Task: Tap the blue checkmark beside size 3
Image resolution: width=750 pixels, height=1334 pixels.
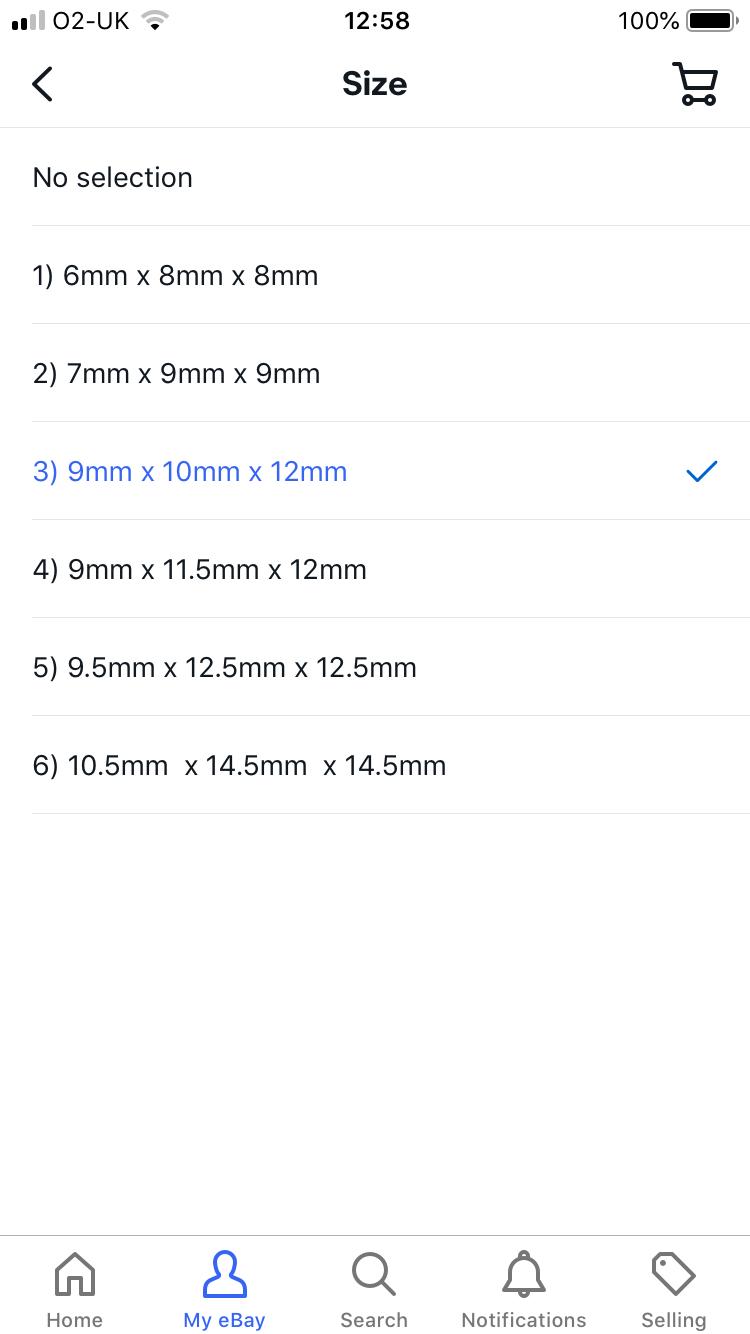Action: point(702,471)
